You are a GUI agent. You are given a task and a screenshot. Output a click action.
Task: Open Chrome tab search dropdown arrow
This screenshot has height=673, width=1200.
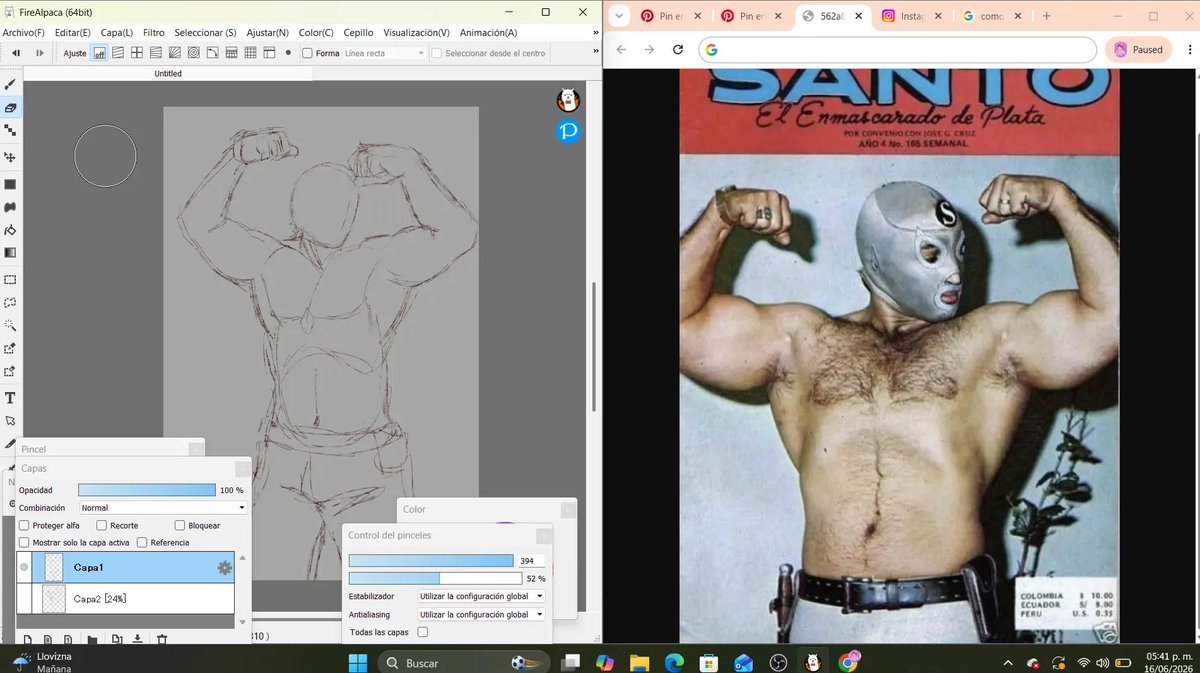pos(619,16)
